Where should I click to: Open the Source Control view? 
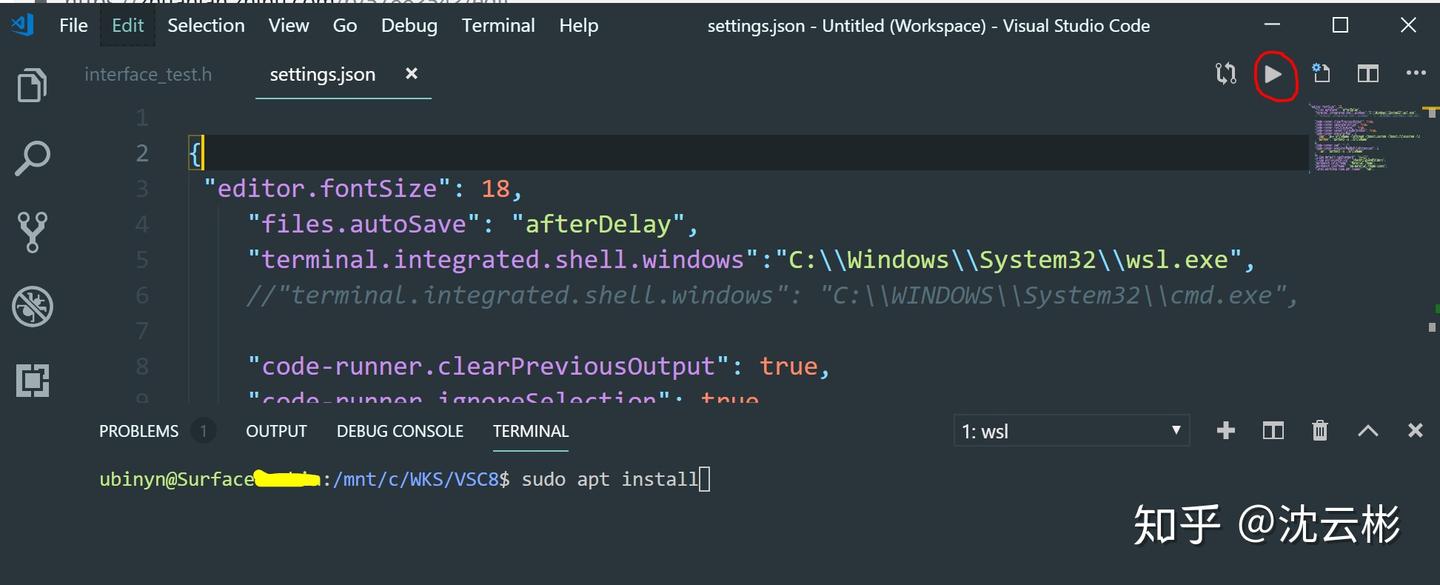point(31,231)
